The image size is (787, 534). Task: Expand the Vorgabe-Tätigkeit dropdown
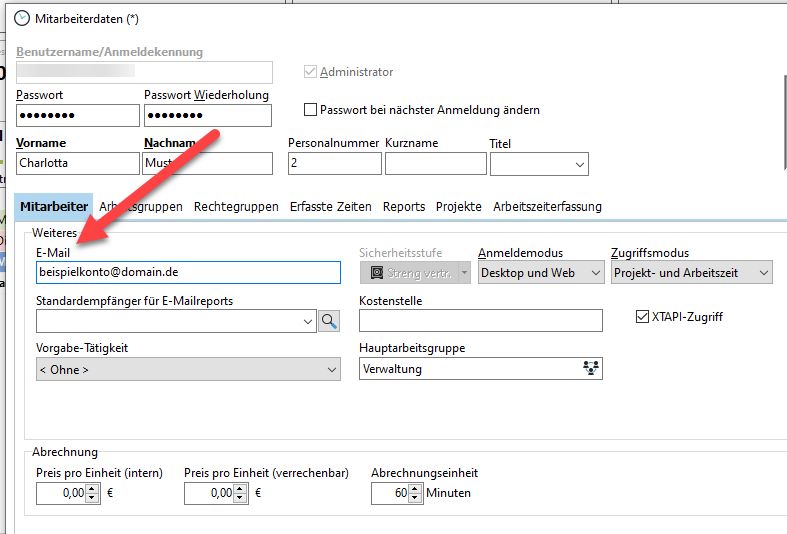coord(331,370)
